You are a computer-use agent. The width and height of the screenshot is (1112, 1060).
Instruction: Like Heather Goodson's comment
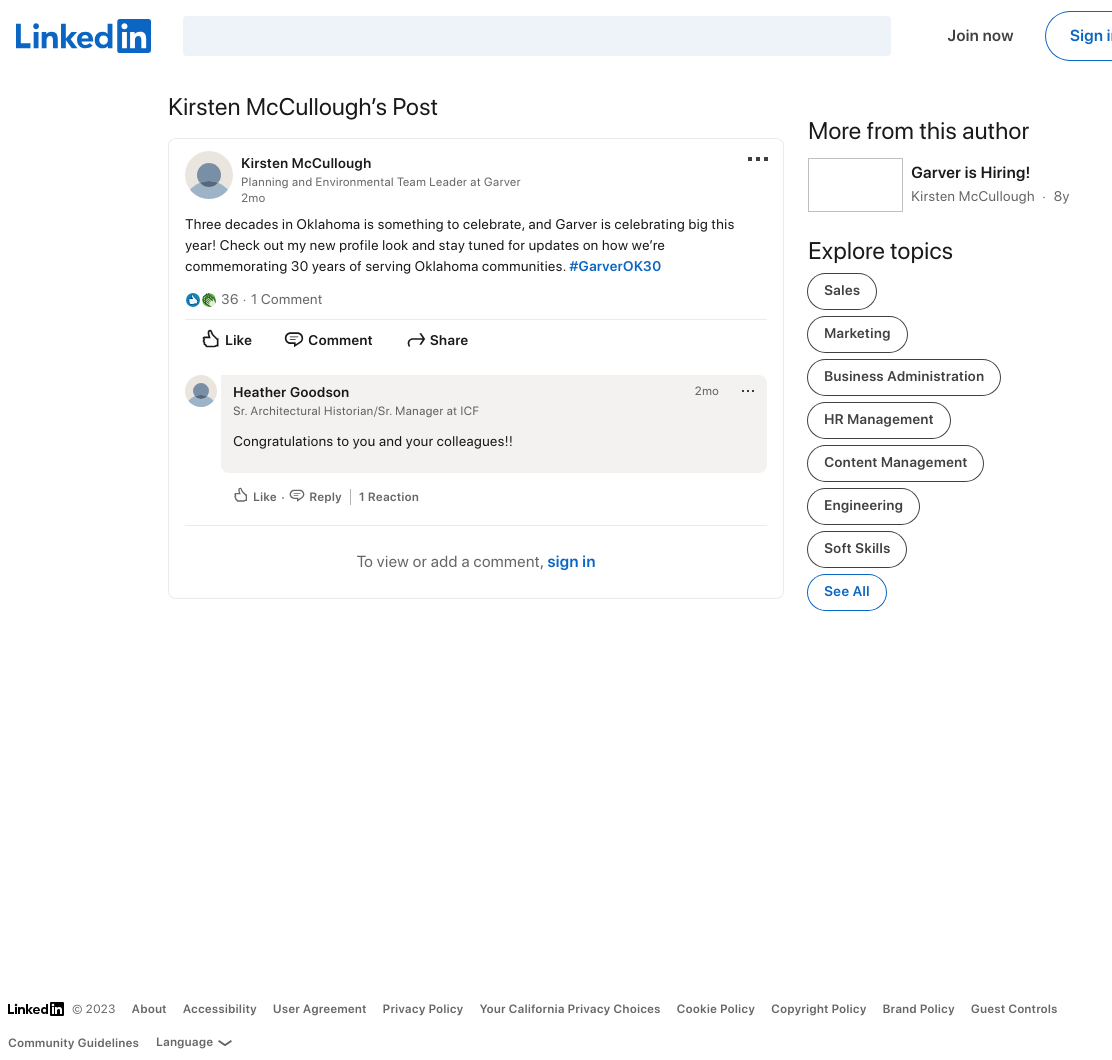coord(255,496)
